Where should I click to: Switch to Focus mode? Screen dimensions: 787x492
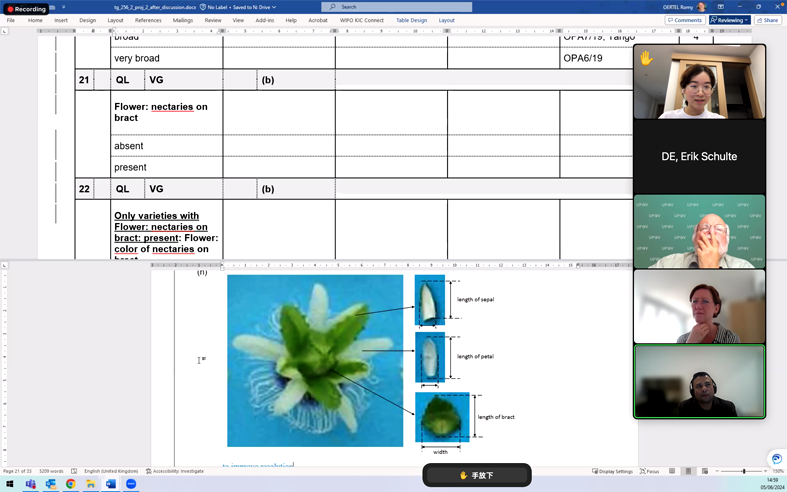click(649, 471)
